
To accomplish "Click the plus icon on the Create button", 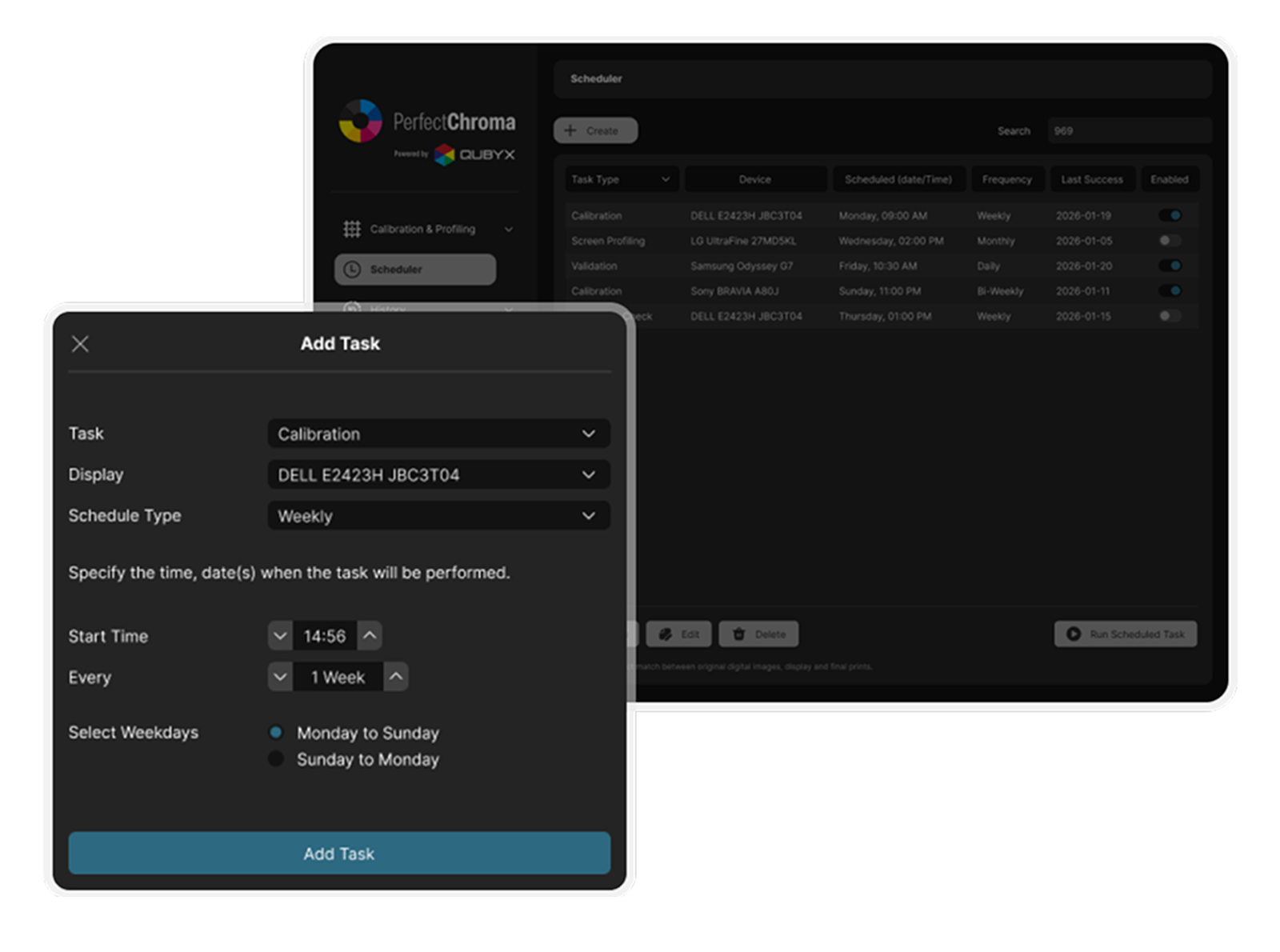I will pos(570,130).
